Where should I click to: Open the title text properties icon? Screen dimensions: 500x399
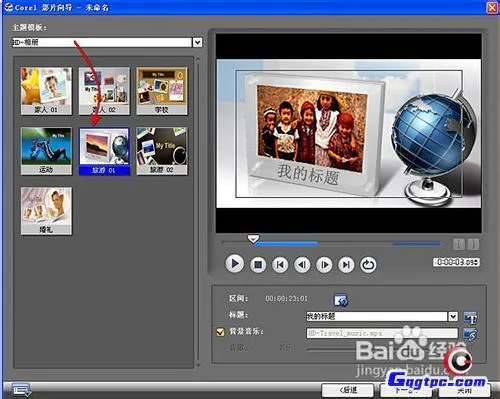[470, 317]
